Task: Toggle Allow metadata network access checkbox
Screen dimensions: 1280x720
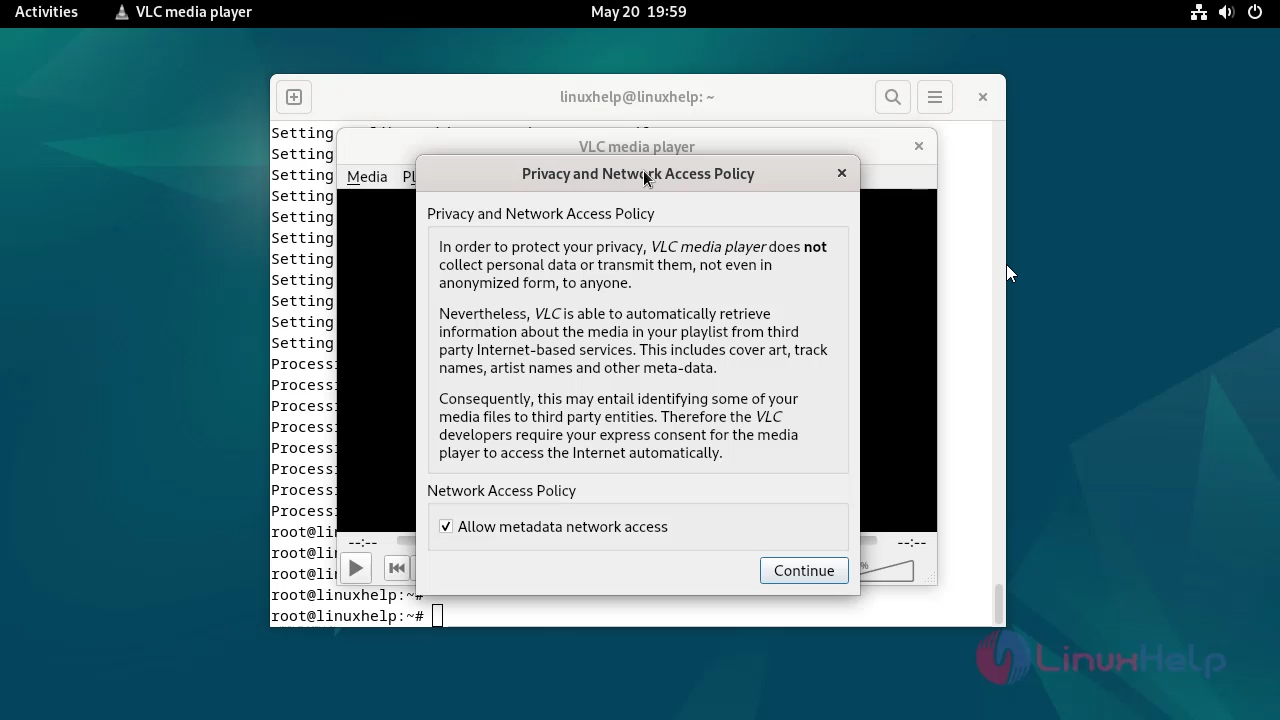Action: click(x=446, y=527)
